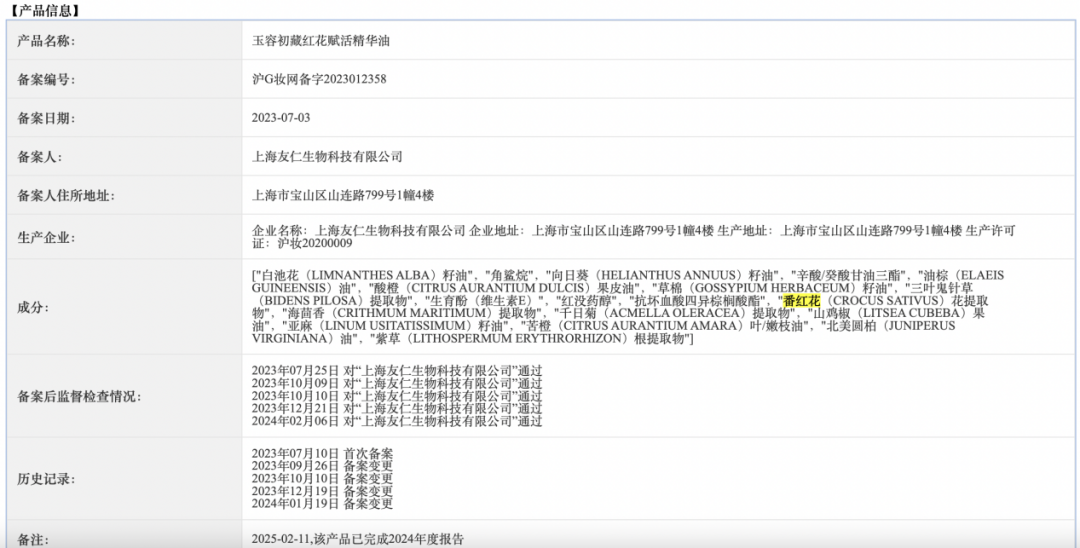Select the 备案人住所地址 label
Image resolution: width=1080 pixels, height=548 pixels.
click(65, 196)
